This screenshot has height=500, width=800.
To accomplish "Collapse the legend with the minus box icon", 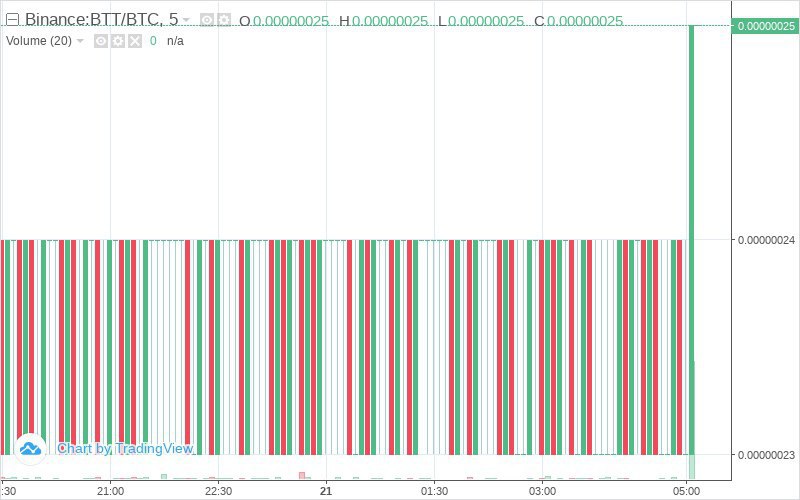I will pyautogui.click(x=12, y=20).
